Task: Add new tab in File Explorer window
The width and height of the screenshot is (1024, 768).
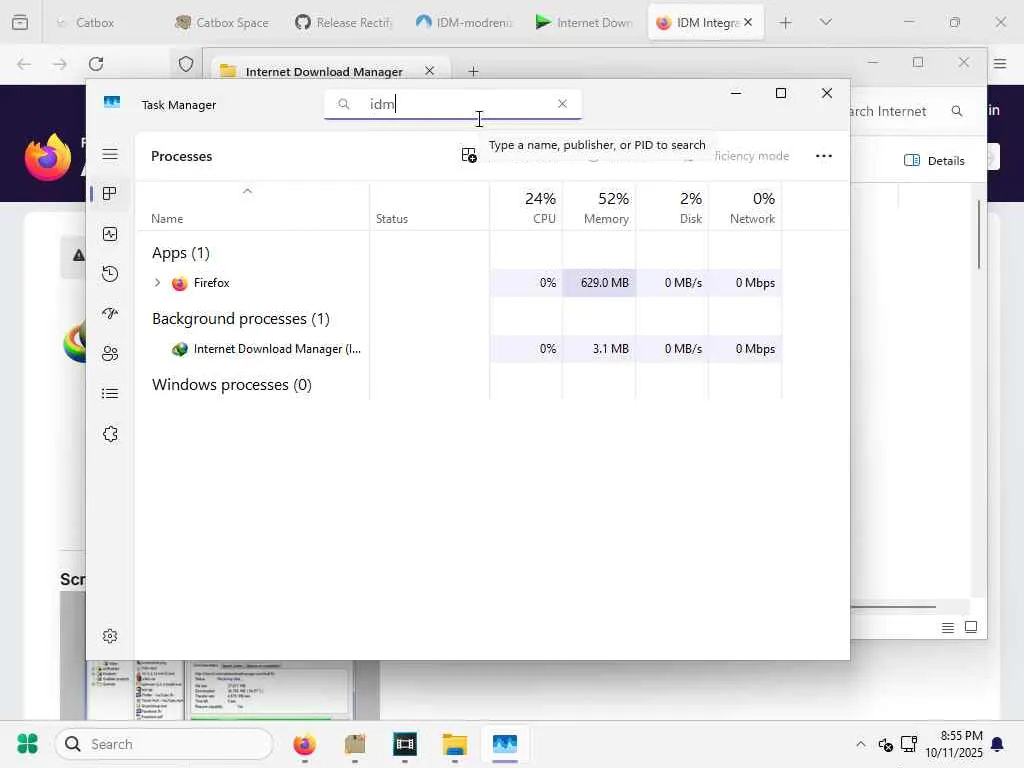Action: point(473,71)
